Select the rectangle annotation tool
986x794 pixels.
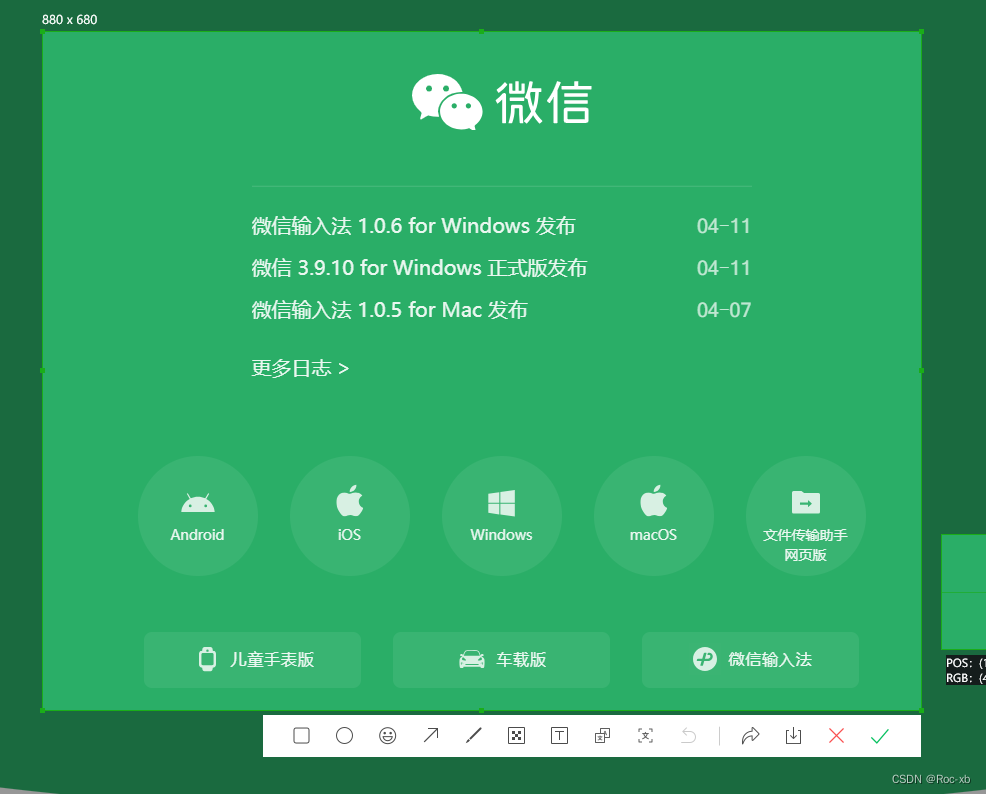(x=301, y=736)
